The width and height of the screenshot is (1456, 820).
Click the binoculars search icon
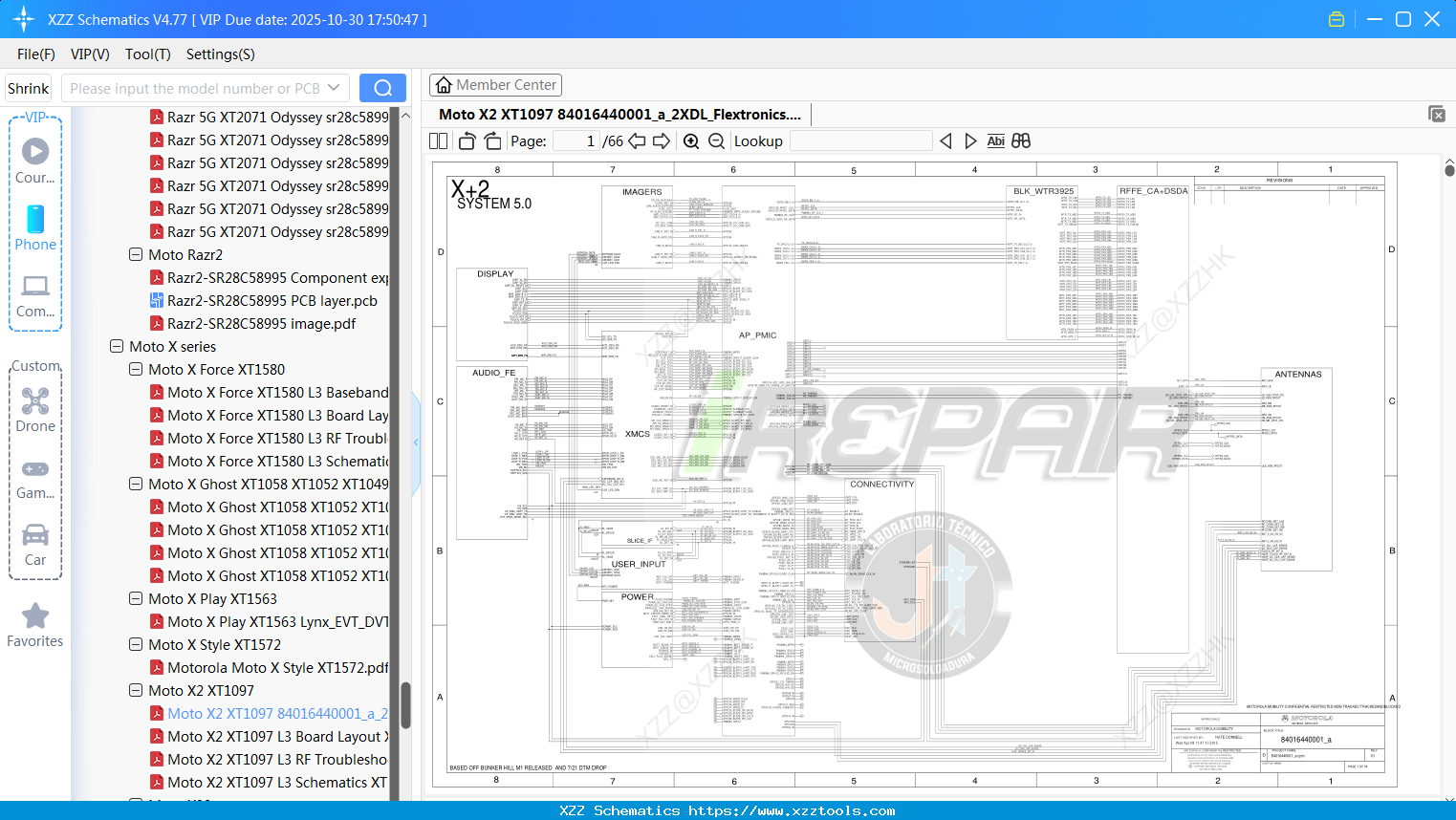(x=1021, y=140)
